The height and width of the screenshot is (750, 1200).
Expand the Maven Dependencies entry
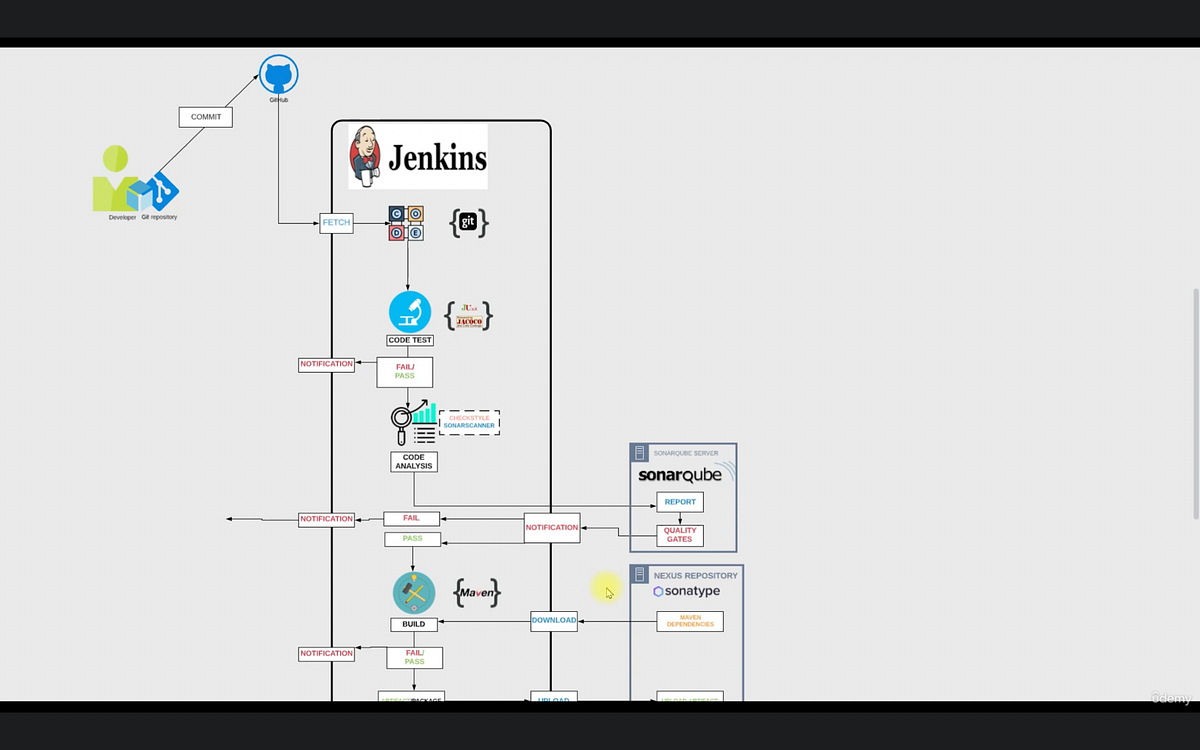(x=689, y=621)
